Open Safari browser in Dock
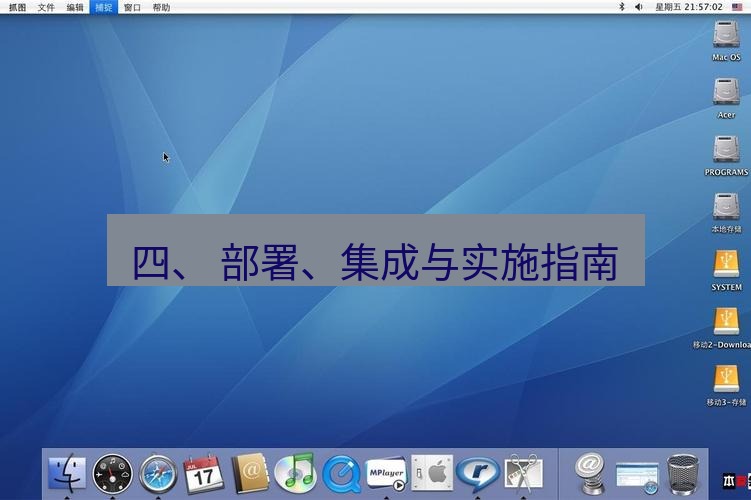 (158, 474)
